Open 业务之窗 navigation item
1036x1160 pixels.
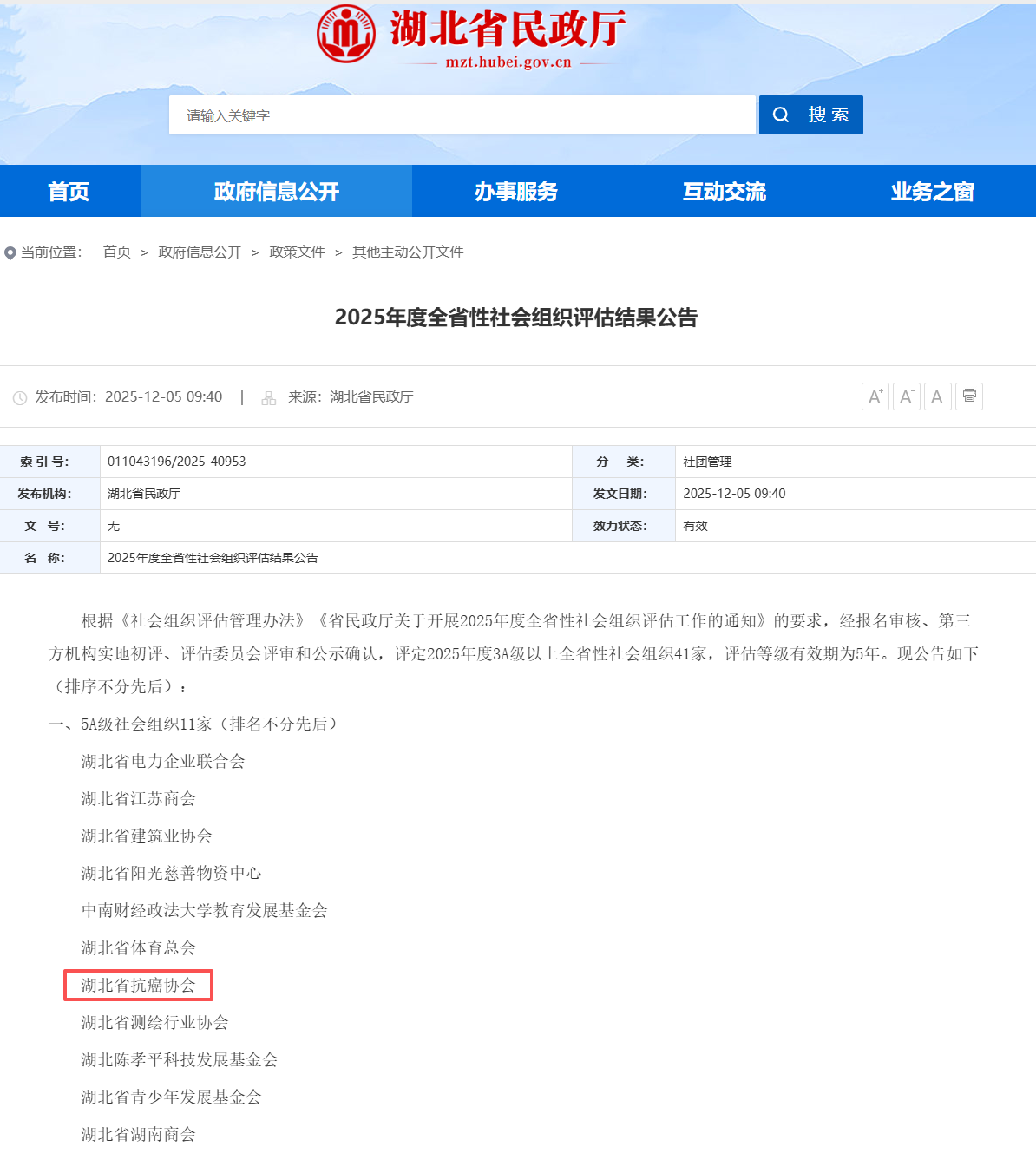932,191
